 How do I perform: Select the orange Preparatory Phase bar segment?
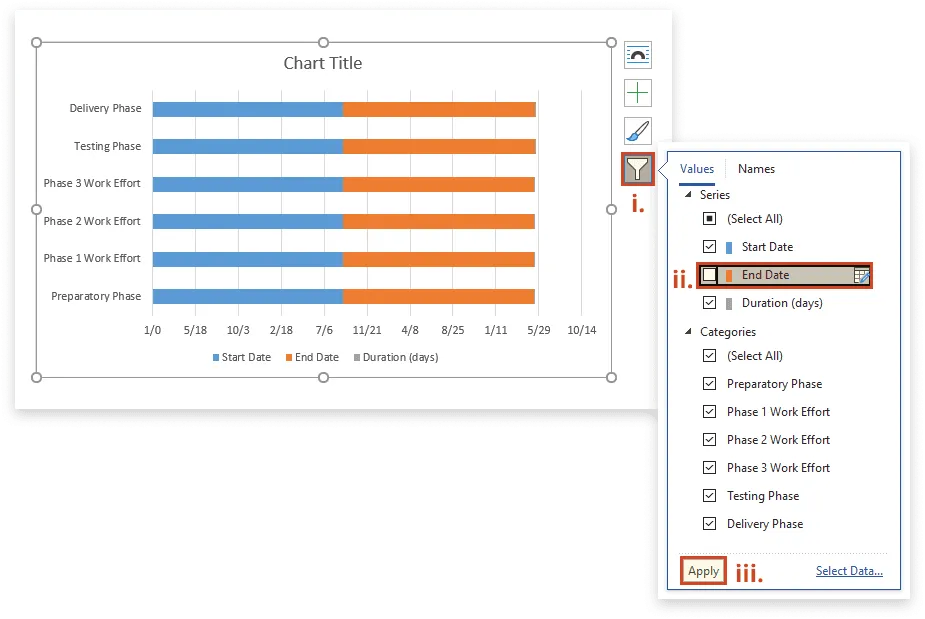[x=439, y=296]
